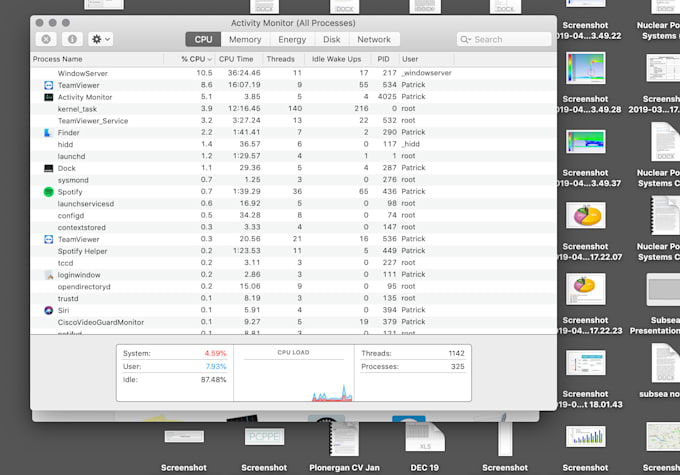Viewport: 680px width, 475px height.
Task: Sort by Process Name column header
Action: (98, 59)
